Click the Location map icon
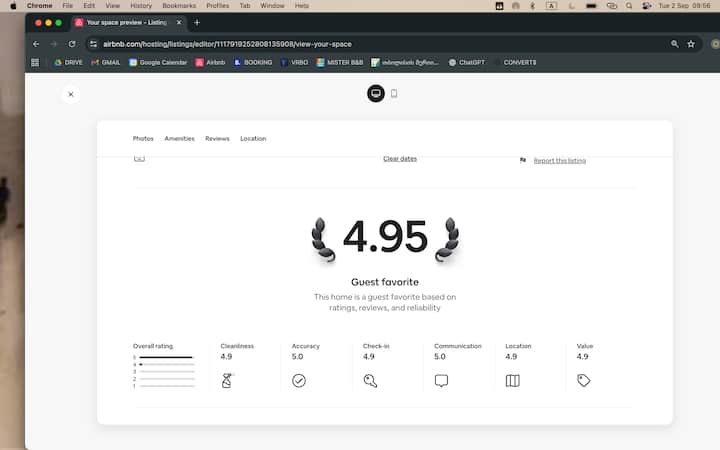 [x=512, y=380]
